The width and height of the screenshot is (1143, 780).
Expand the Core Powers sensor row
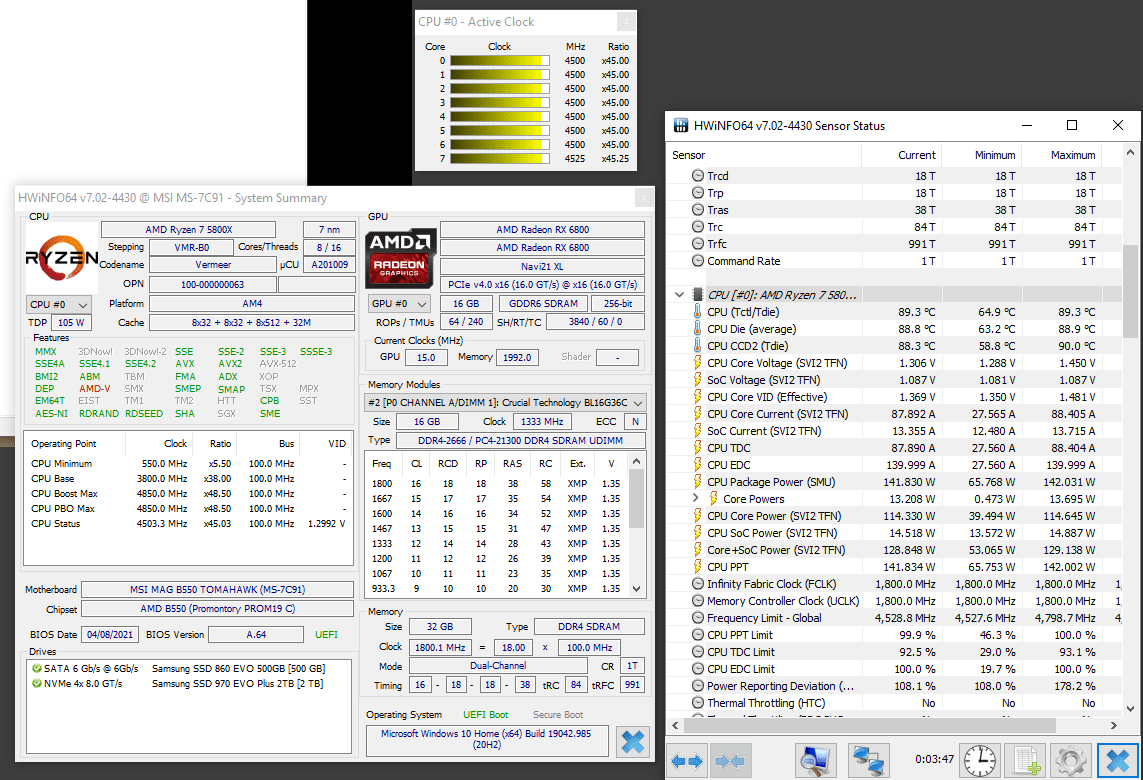(695, 498)
